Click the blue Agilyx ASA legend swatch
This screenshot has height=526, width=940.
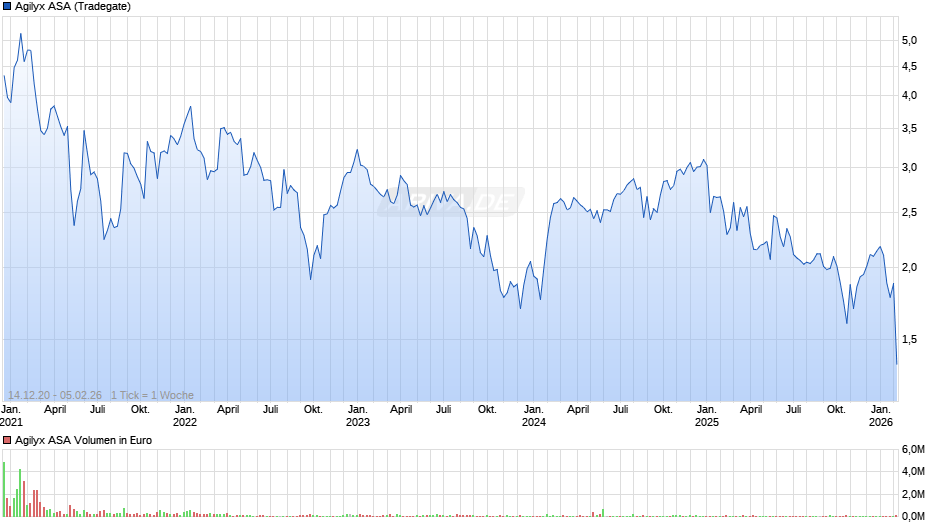(7, 6)
